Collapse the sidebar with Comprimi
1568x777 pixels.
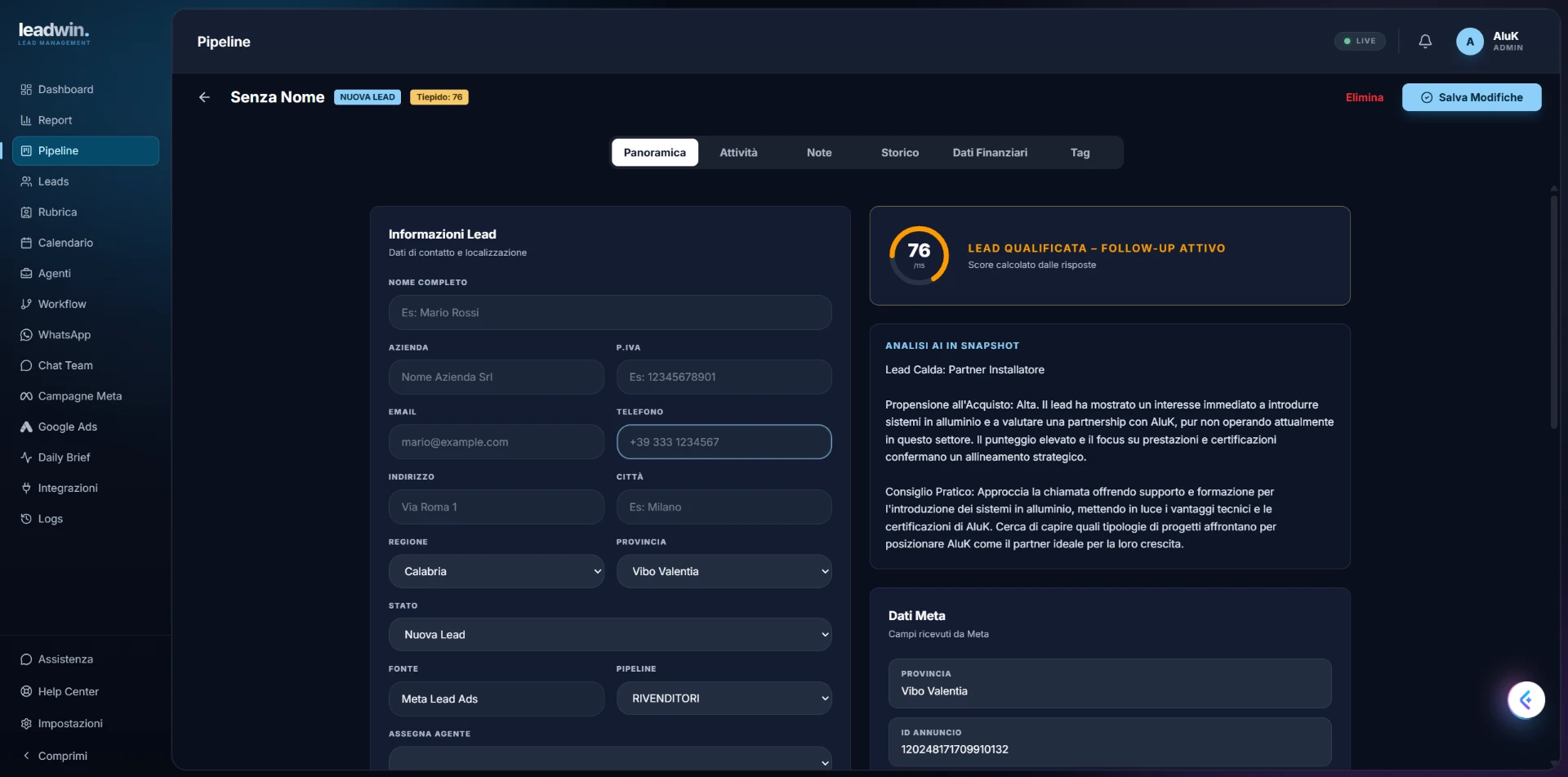click(x=55, y=756)
